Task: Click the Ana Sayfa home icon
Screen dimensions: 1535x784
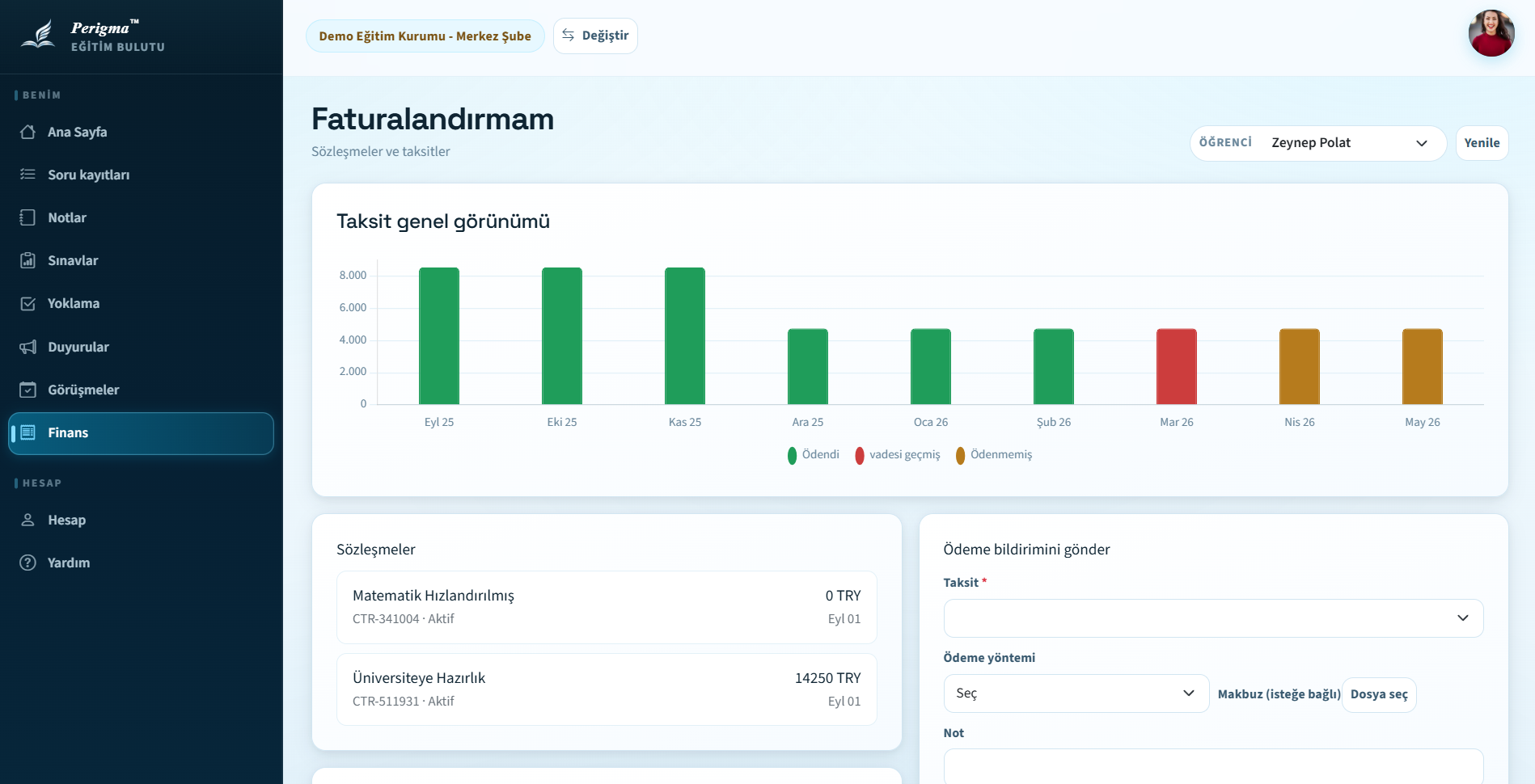Action: click(x=28, y=132)
